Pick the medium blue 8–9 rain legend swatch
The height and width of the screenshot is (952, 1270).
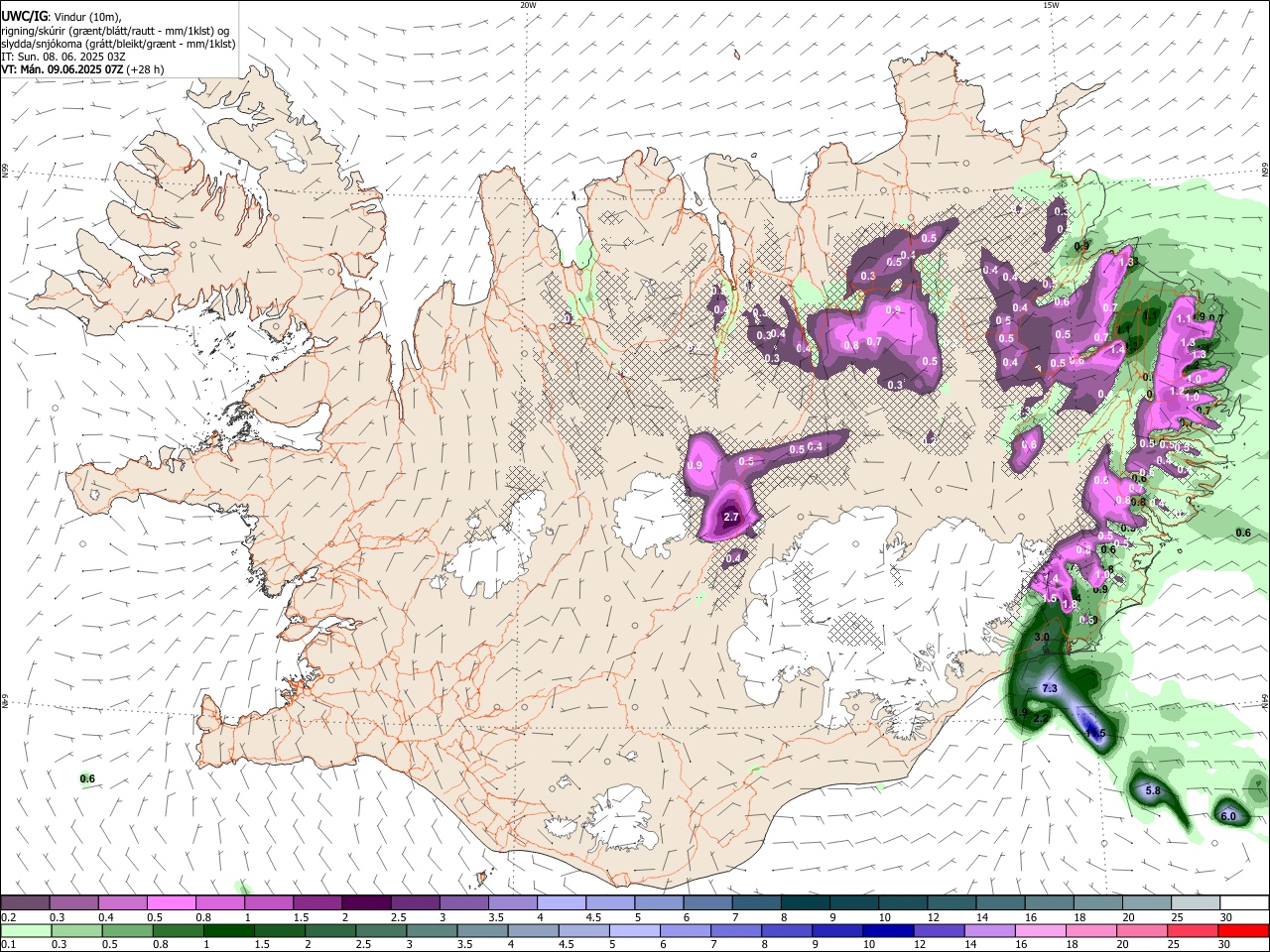coord(786,930)
